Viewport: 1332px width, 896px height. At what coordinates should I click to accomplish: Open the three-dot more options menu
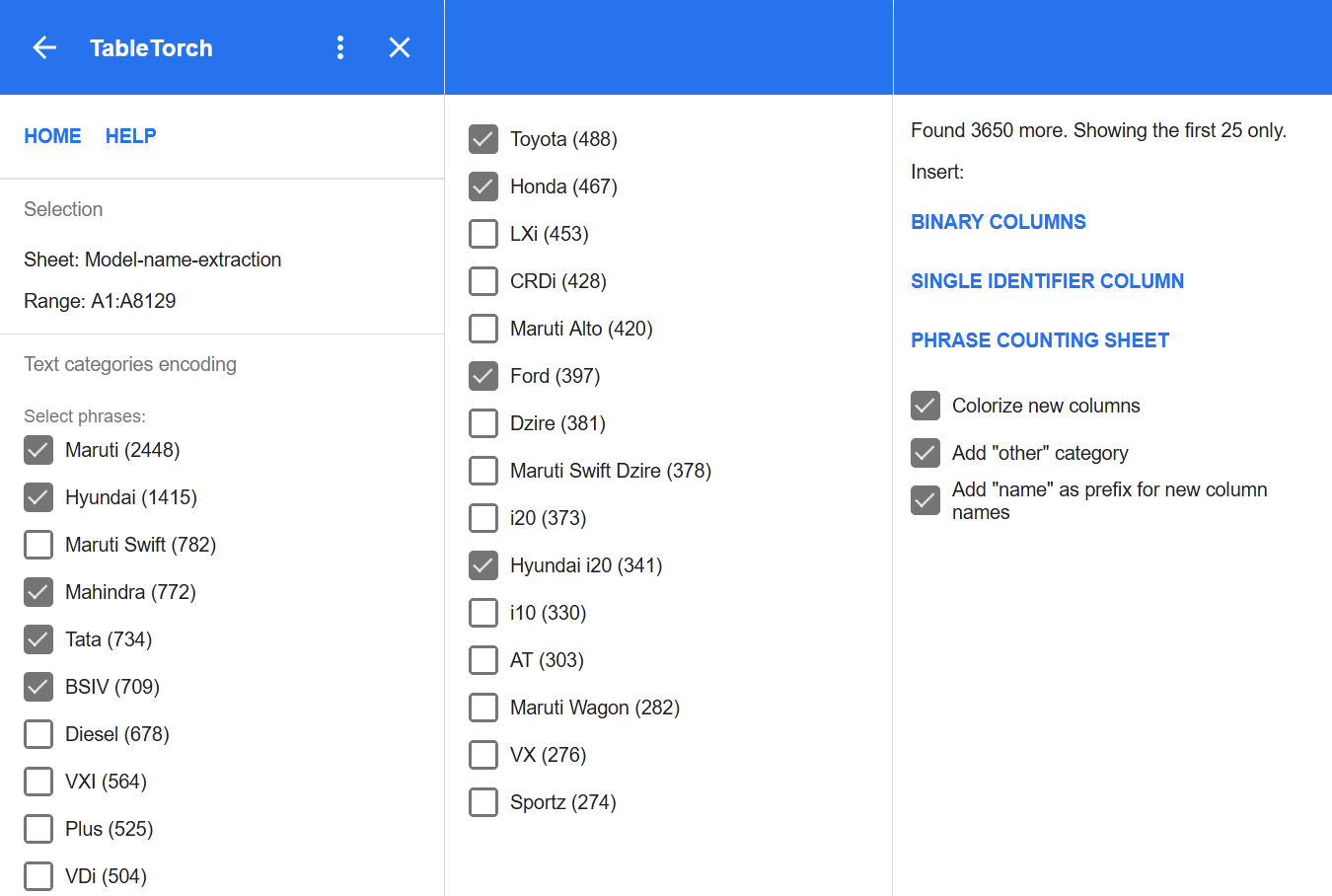coord(340,47)
